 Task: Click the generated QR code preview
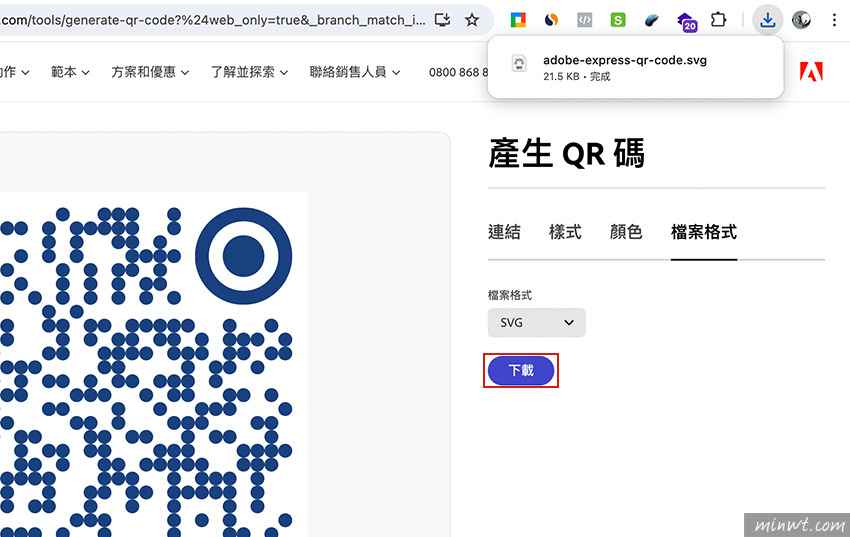[154, 364]
